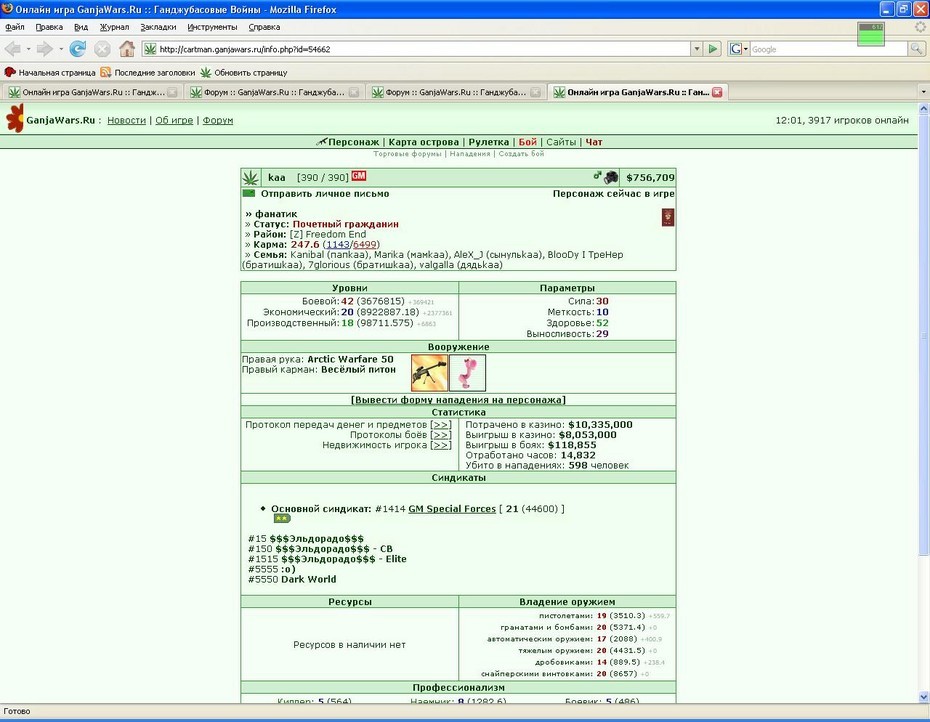The height and width of the screenshot is (722, 930).
Task: Open the tab list dropdown at tab bar end
Action: pos(923,92)
